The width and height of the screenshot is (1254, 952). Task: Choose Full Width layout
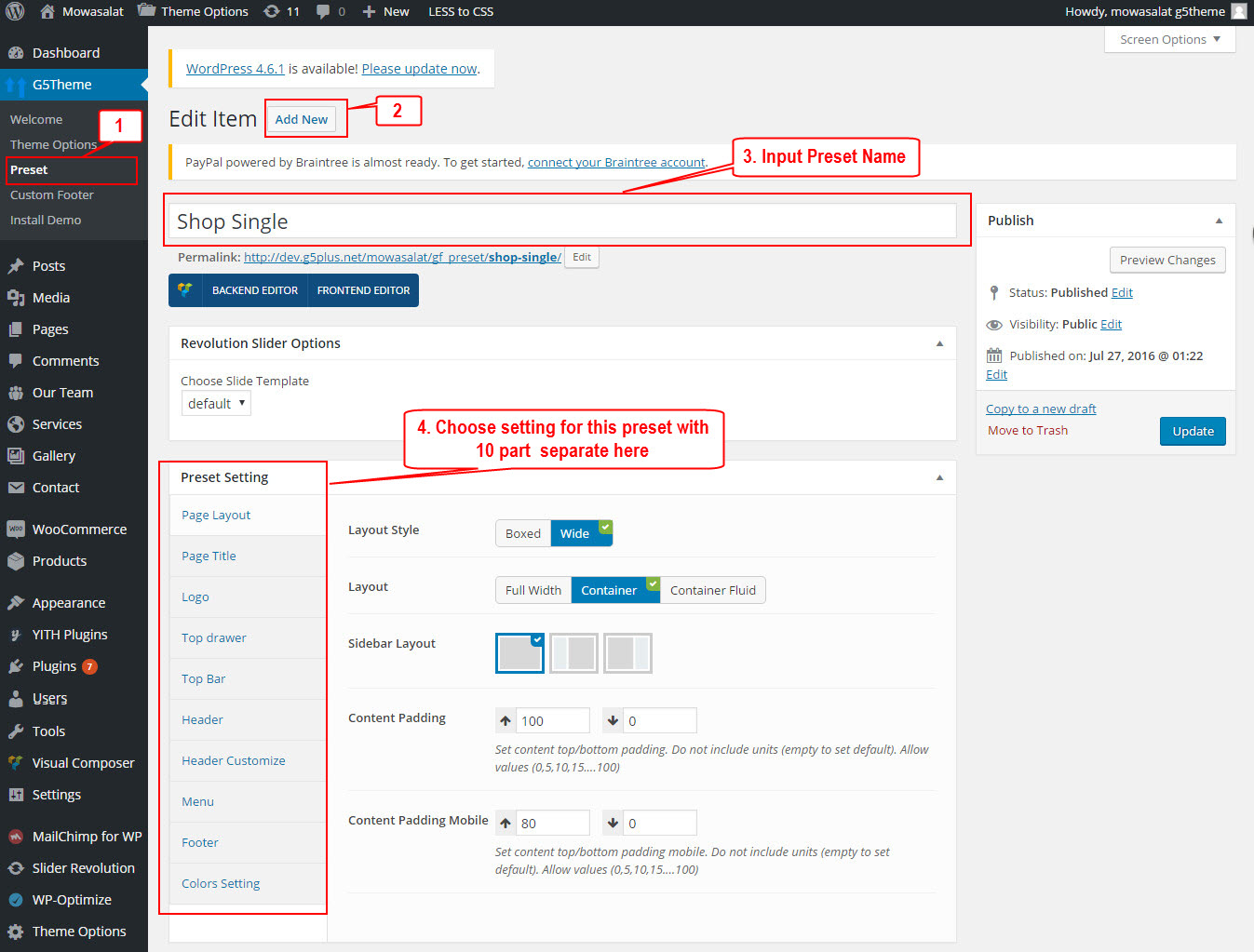533,591
